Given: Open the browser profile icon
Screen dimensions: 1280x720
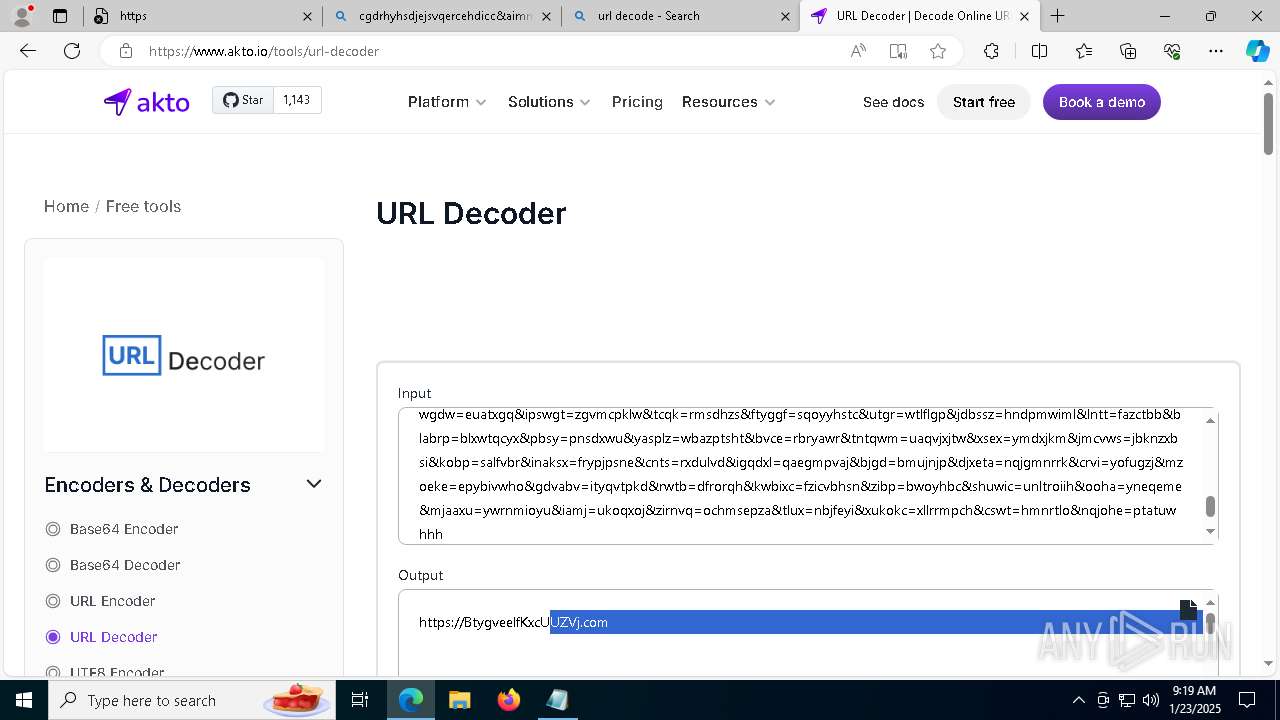Looking at the screenshot, I should point(22,16).
